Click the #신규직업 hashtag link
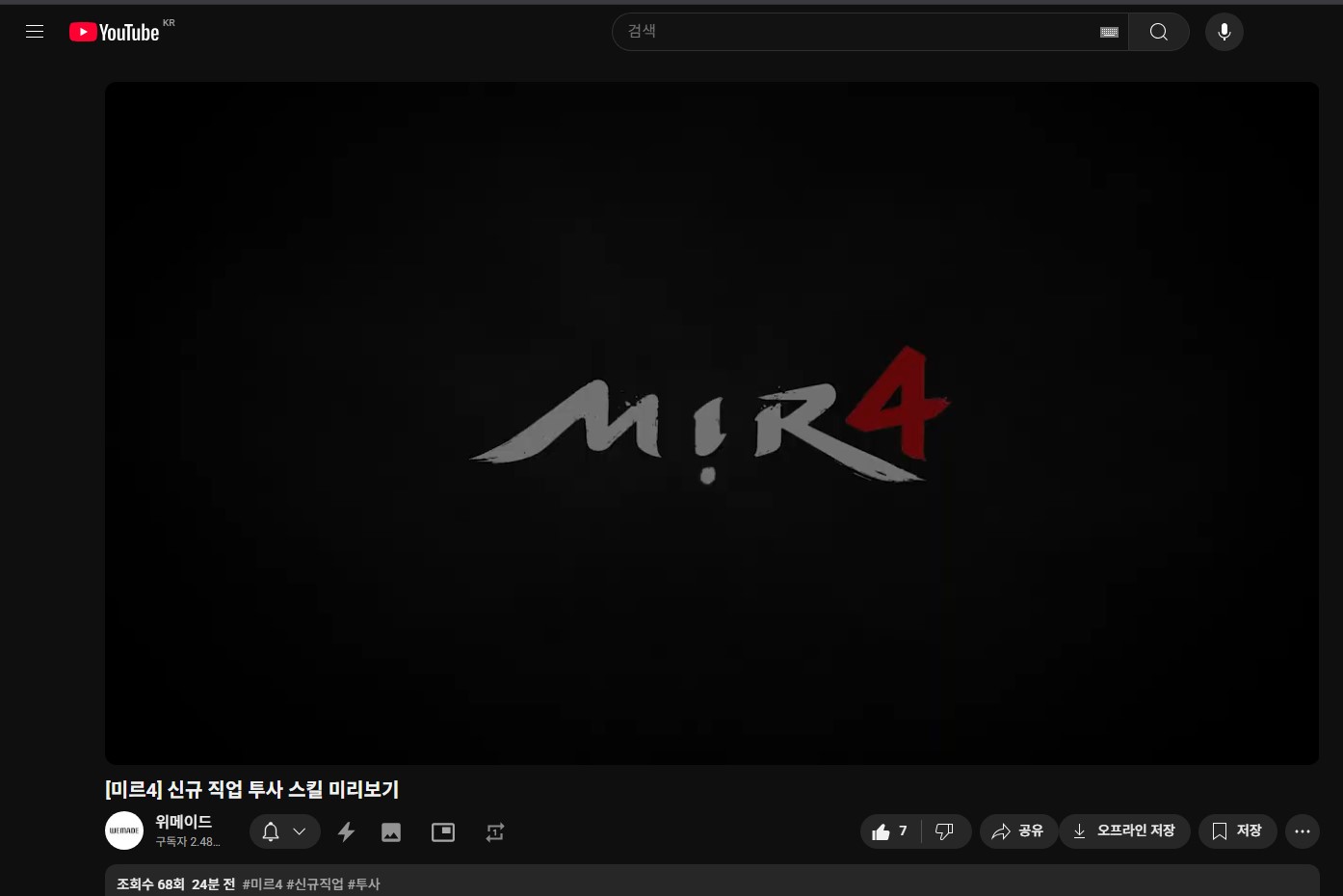Image resolution: width=1343 pixels, height=896 pixels. (315, 884)
